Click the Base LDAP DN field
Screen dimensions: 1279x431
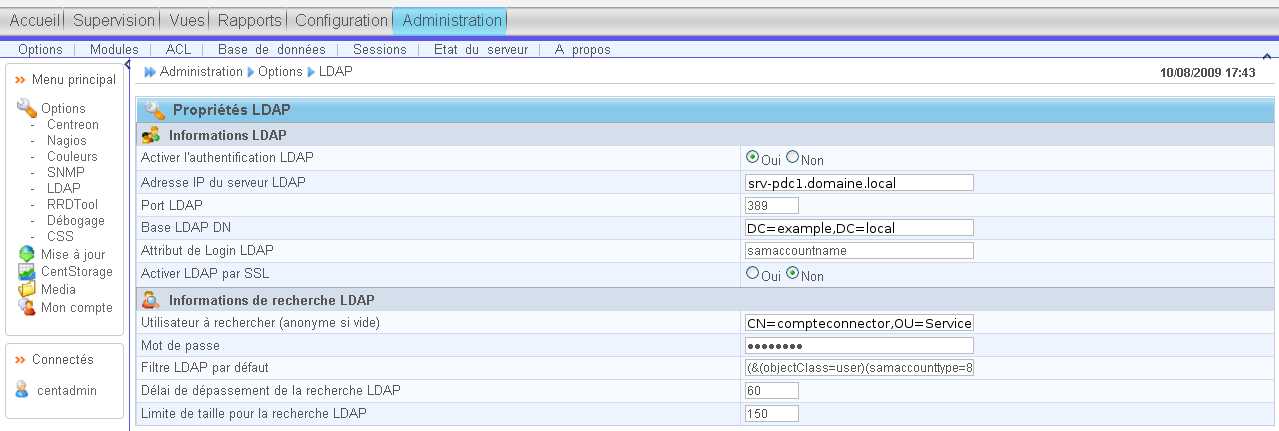(x=859, y=228)
